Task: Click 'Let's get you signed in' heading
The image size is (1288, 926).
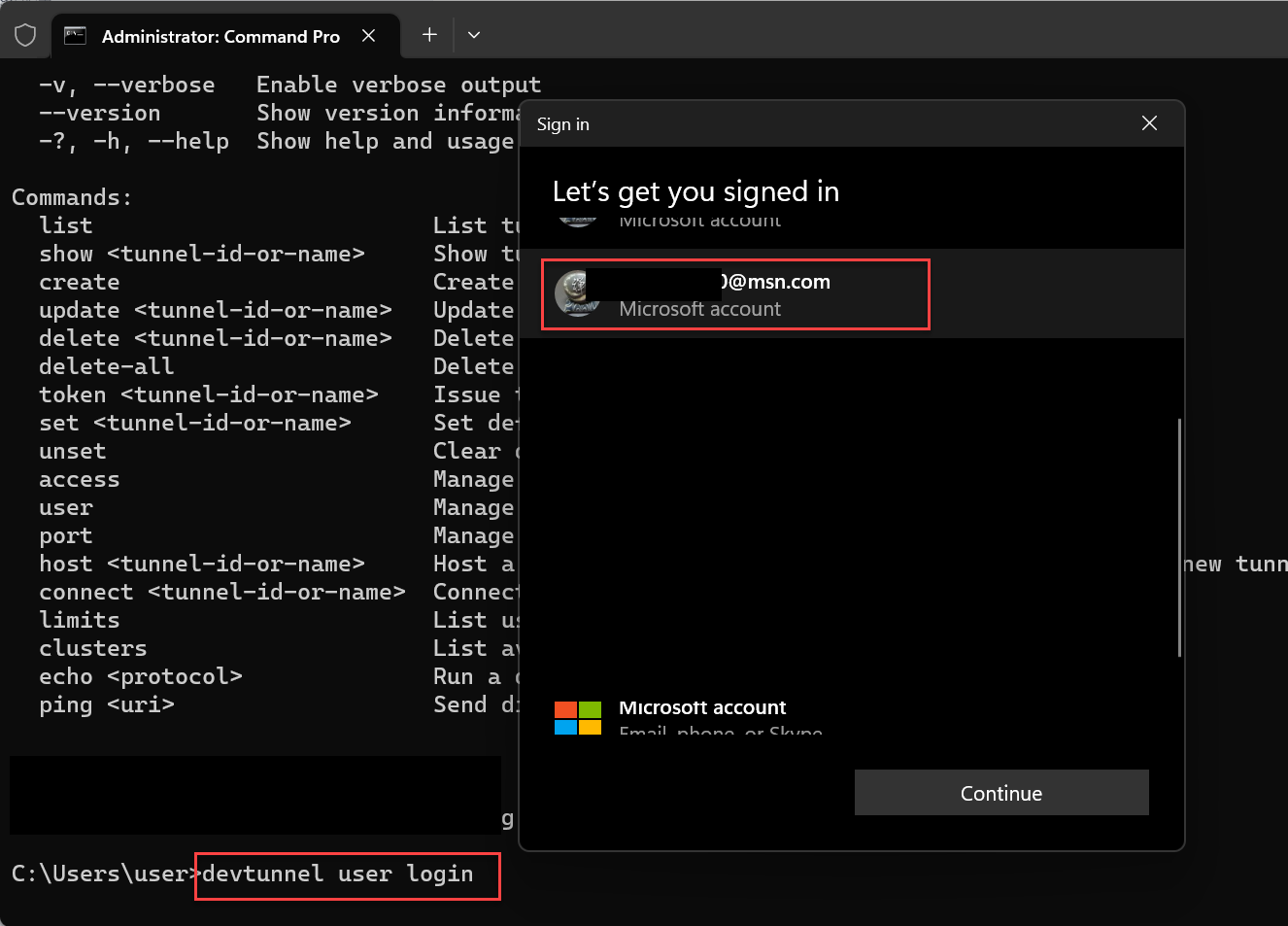Action: click(695, 192)
